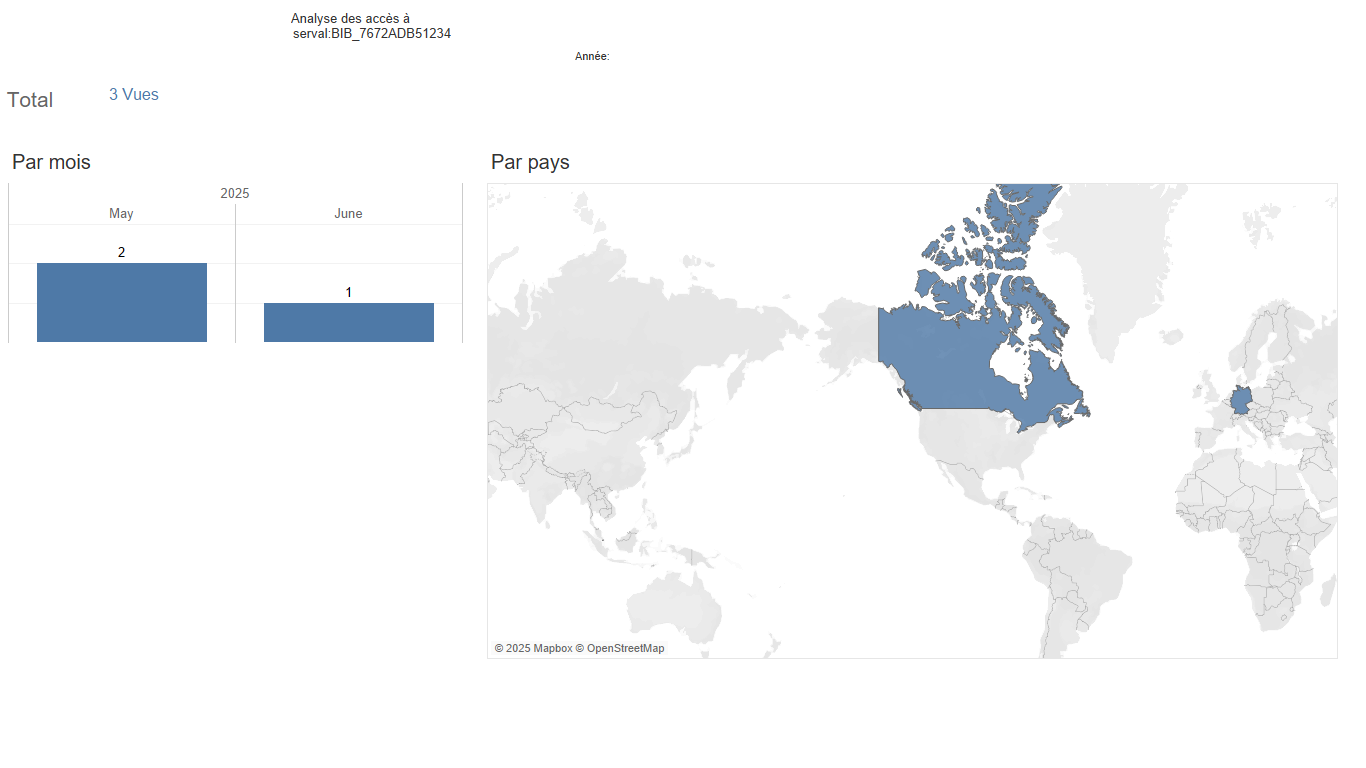Click the May bar with value 2
The width and height of the screenshot is (1366, 768).
coord(122,302)
